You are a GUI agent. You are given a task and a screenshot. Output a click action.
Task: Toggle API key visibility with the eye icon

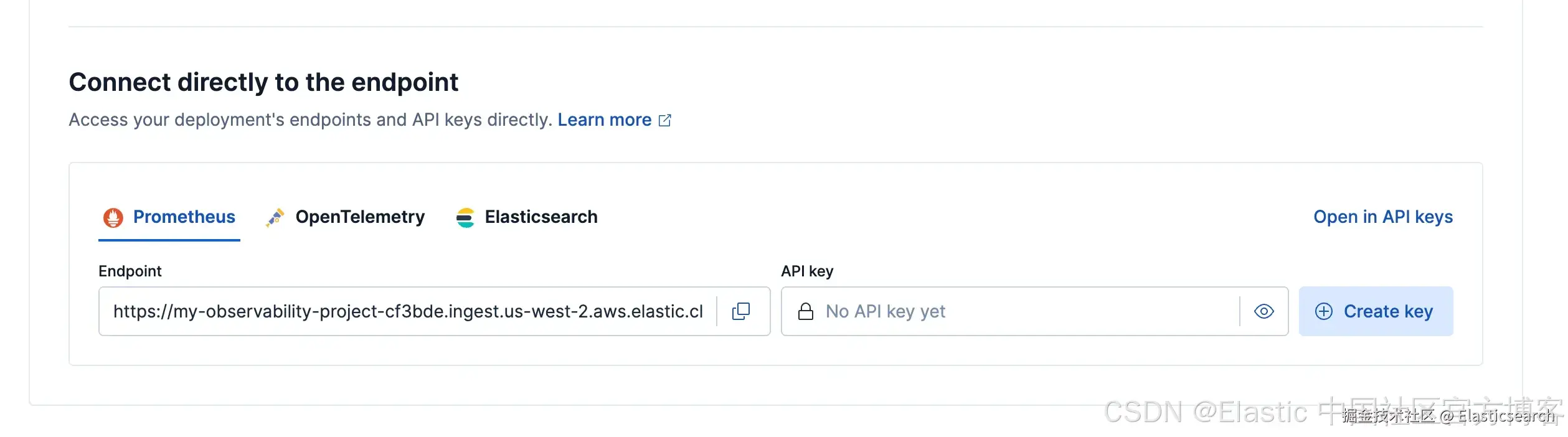(x=1263, y=311)
